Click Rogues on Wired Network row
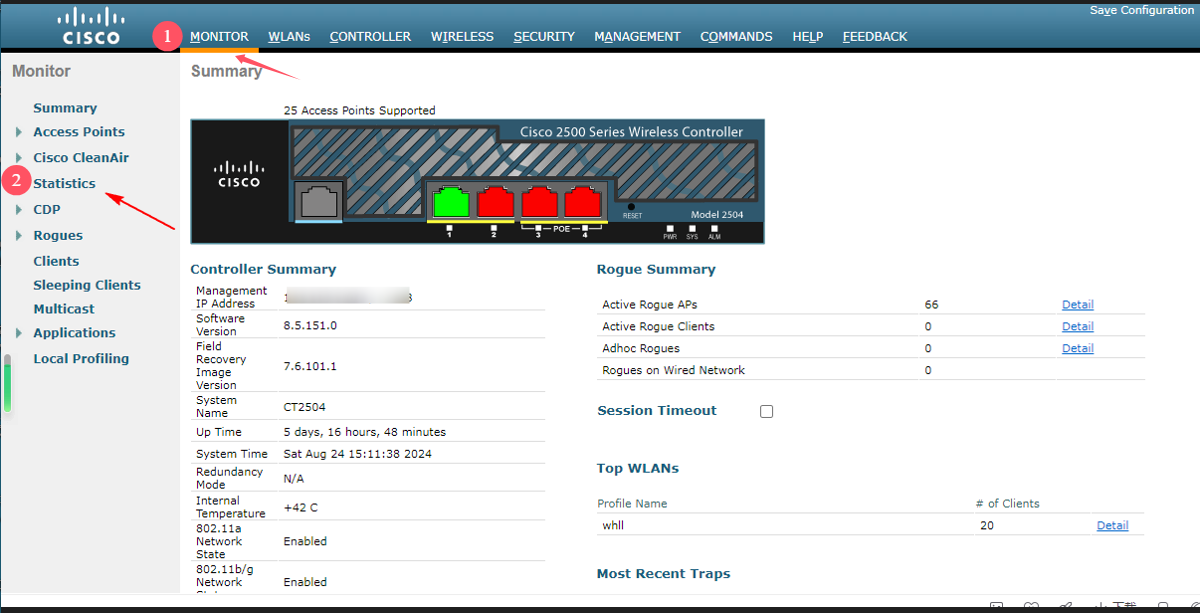The width and height of the screenshot is (1200, 613). click(x=870, y=371)
